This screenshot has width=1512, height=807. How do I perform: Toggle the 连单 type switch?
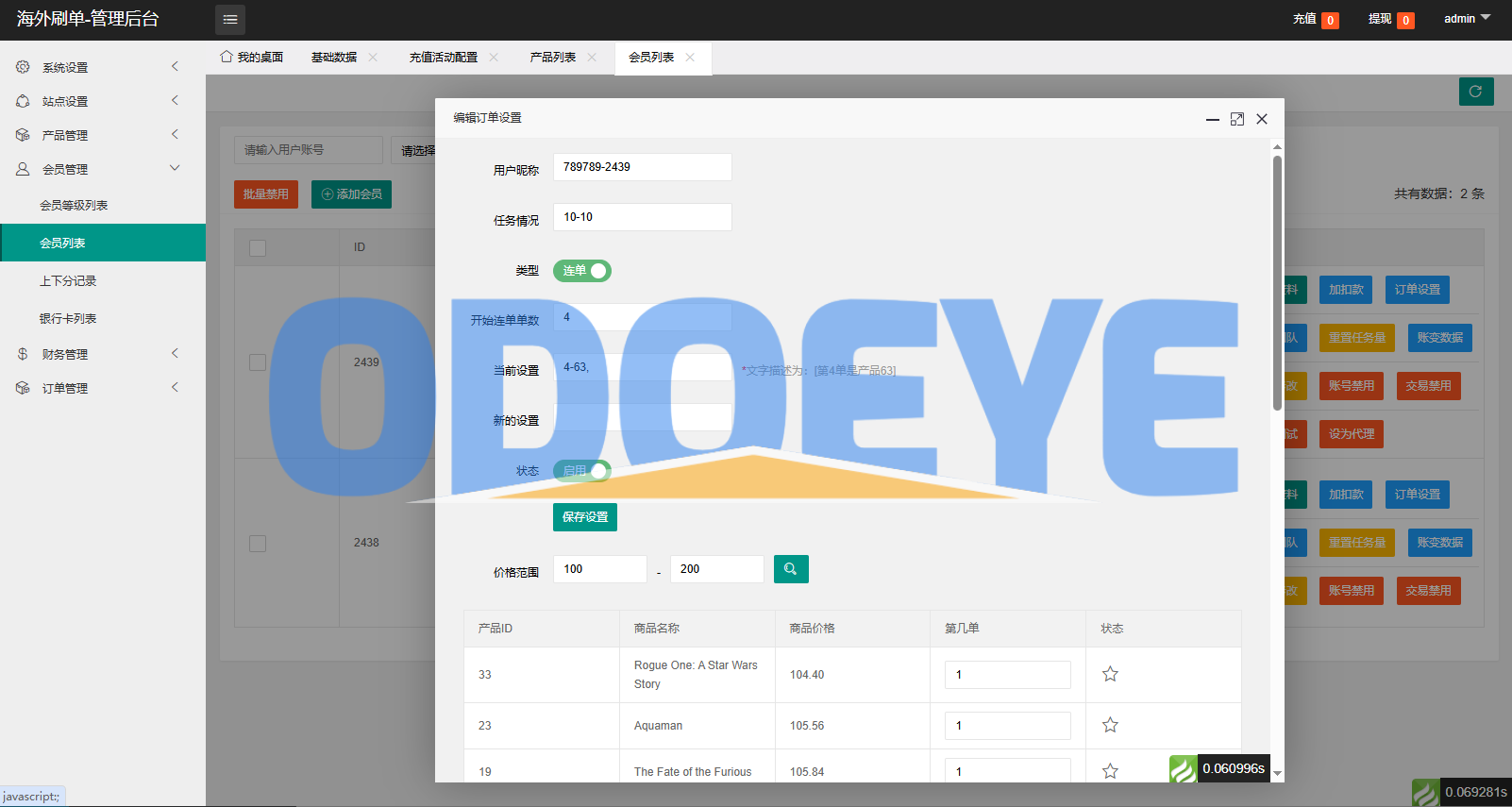click(582, 271)
